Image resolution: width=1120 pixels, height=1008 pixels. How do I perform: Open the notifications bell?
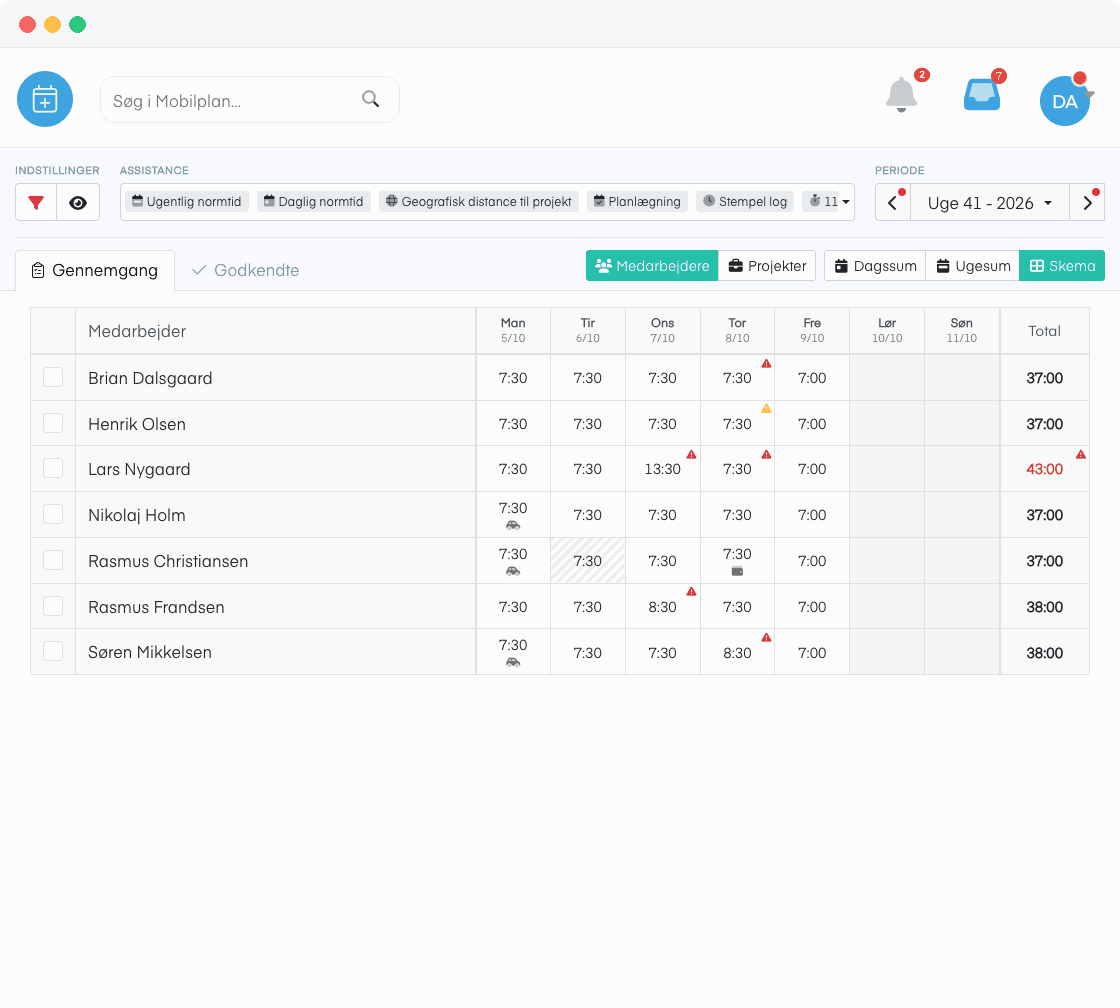[901, 94]
